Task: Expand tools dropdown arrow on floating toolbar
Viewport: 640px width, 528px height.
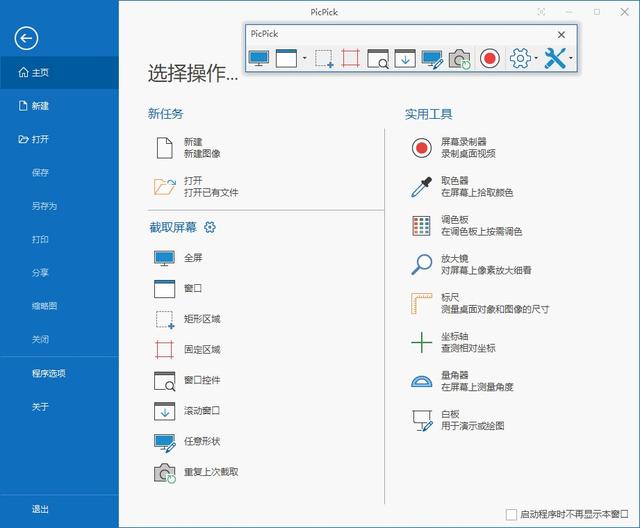Action: [x=571, y=58]
